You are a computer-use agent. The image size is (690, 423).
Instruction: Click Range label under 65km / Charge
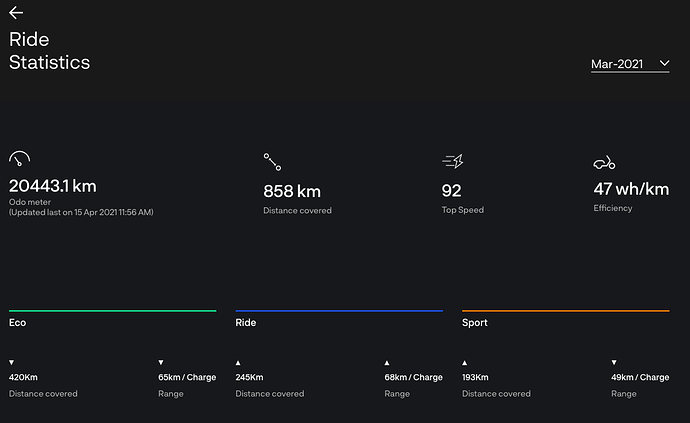click(171, 394)
